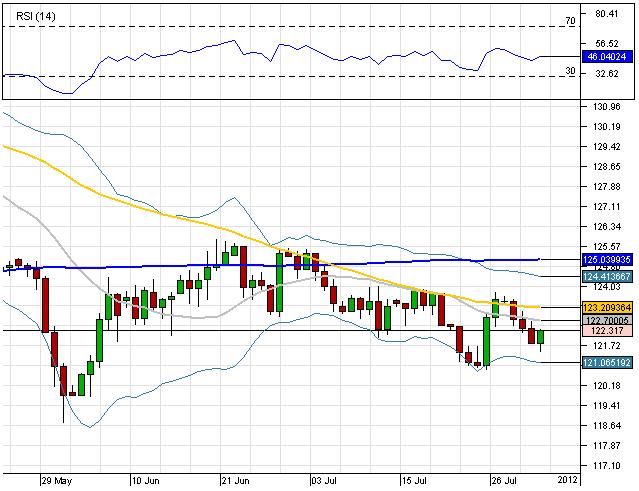
Task: Click the 21 Jun date marker
Action: pyautogui.click(x=236, y=480)
